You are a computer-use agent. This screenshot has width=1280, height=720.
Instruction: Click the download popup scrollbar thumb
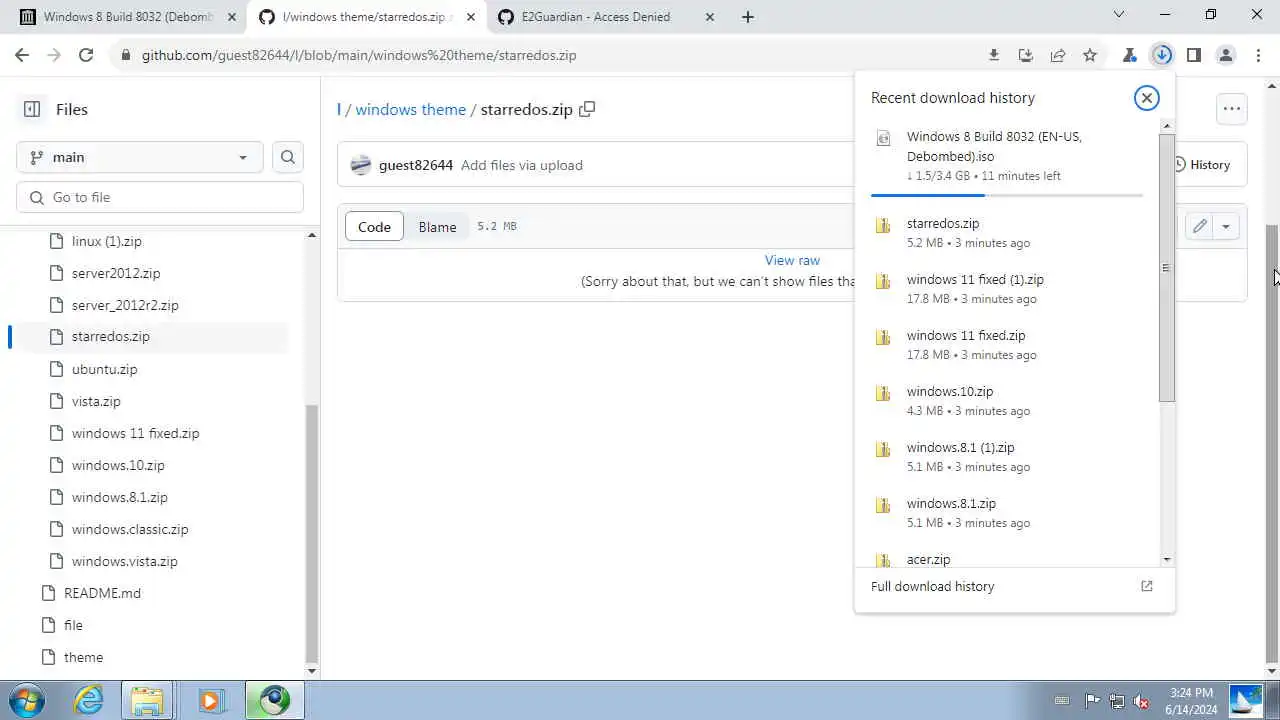(x=1166, y=267)
